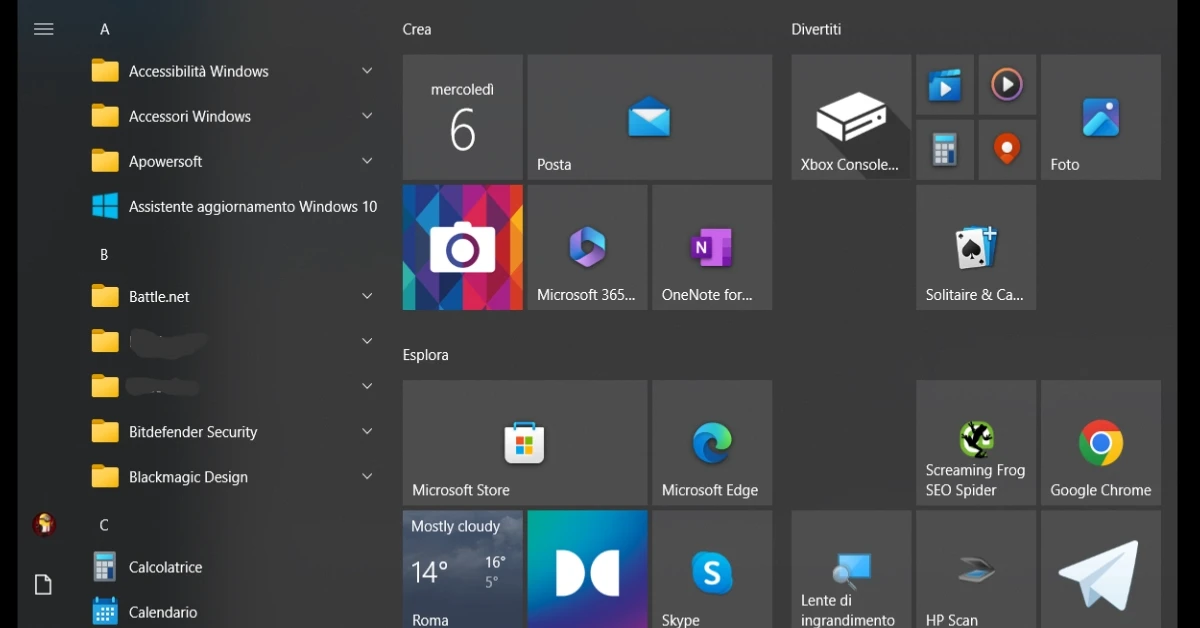Launch Xbox Console Companion tile
The image size is (1200, 628).
click(x=850, y=118)
